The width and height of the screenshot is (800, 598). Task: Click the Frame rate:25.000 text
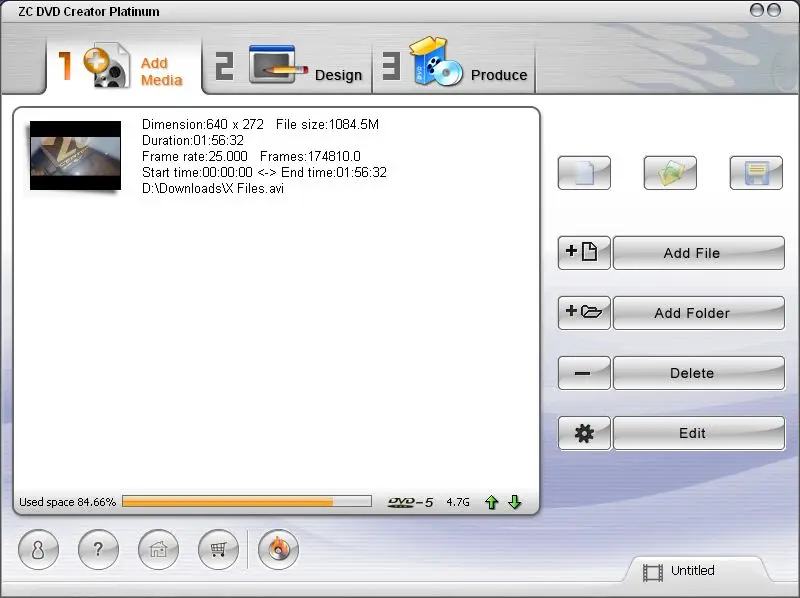[194, 156]
